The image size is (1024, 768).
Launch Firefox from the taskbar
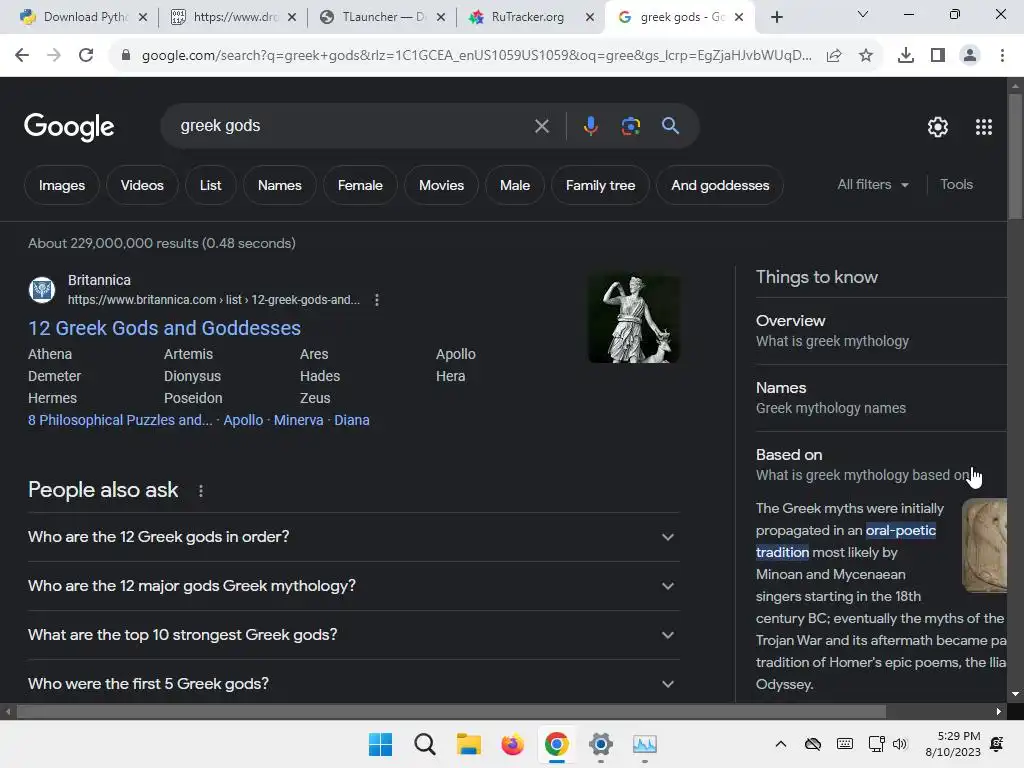pos(513,744)
